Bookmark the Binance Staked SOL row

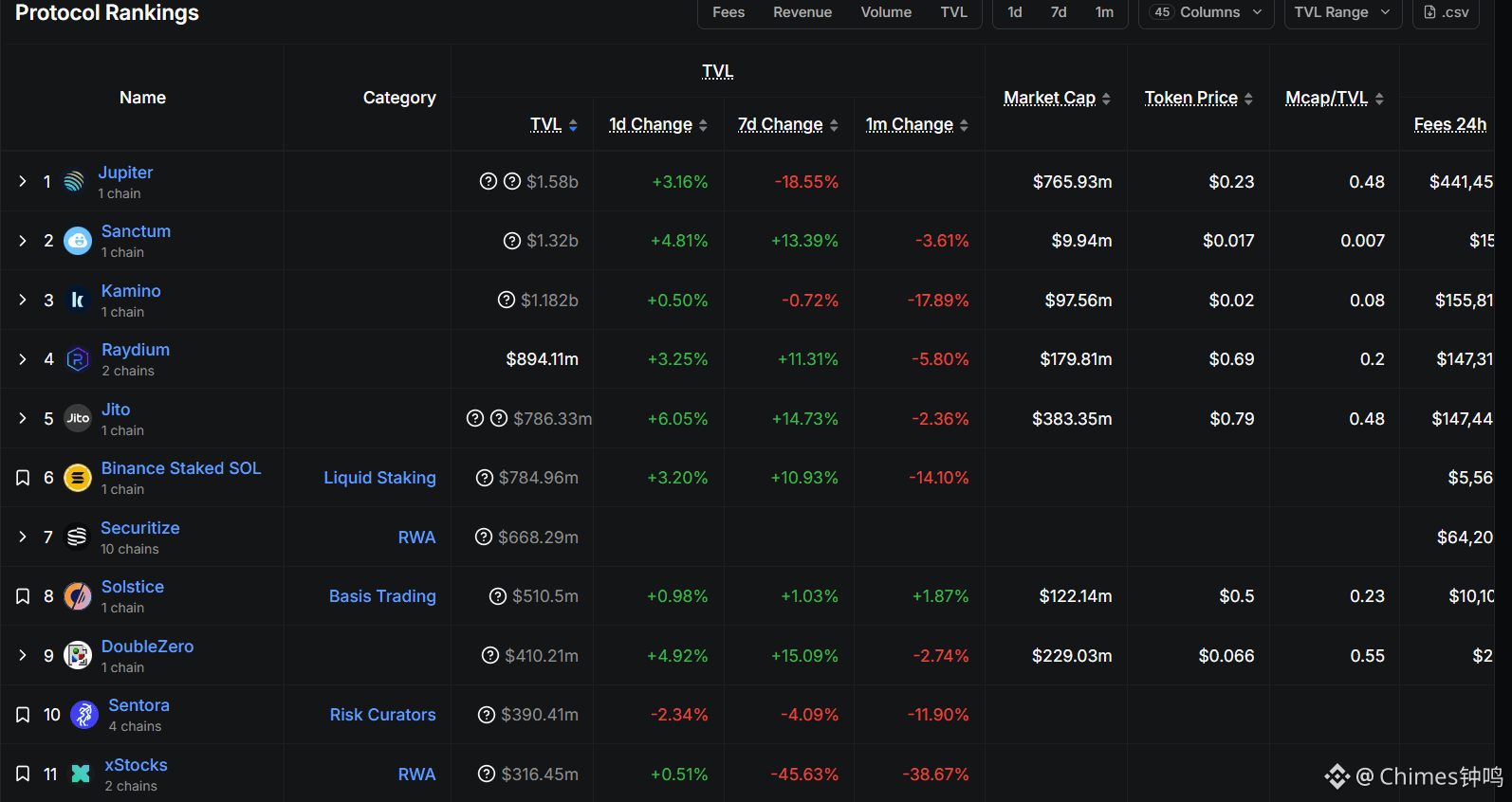click(23, 478)
